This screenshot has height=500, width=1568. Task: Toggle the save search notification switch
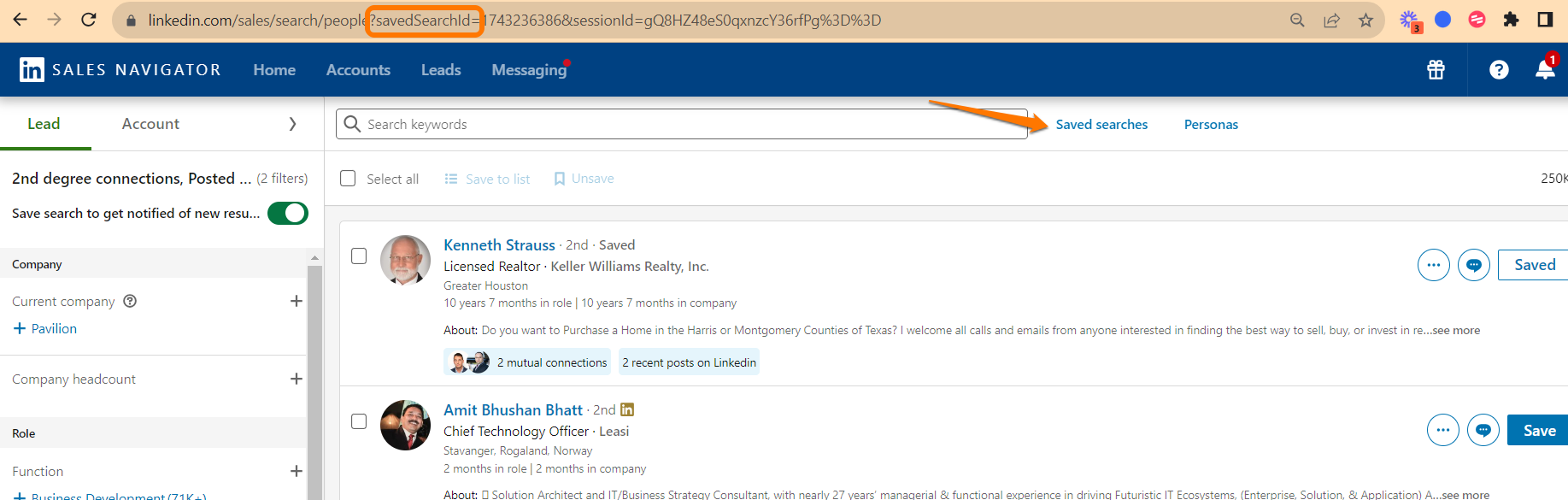click(288, 213)
